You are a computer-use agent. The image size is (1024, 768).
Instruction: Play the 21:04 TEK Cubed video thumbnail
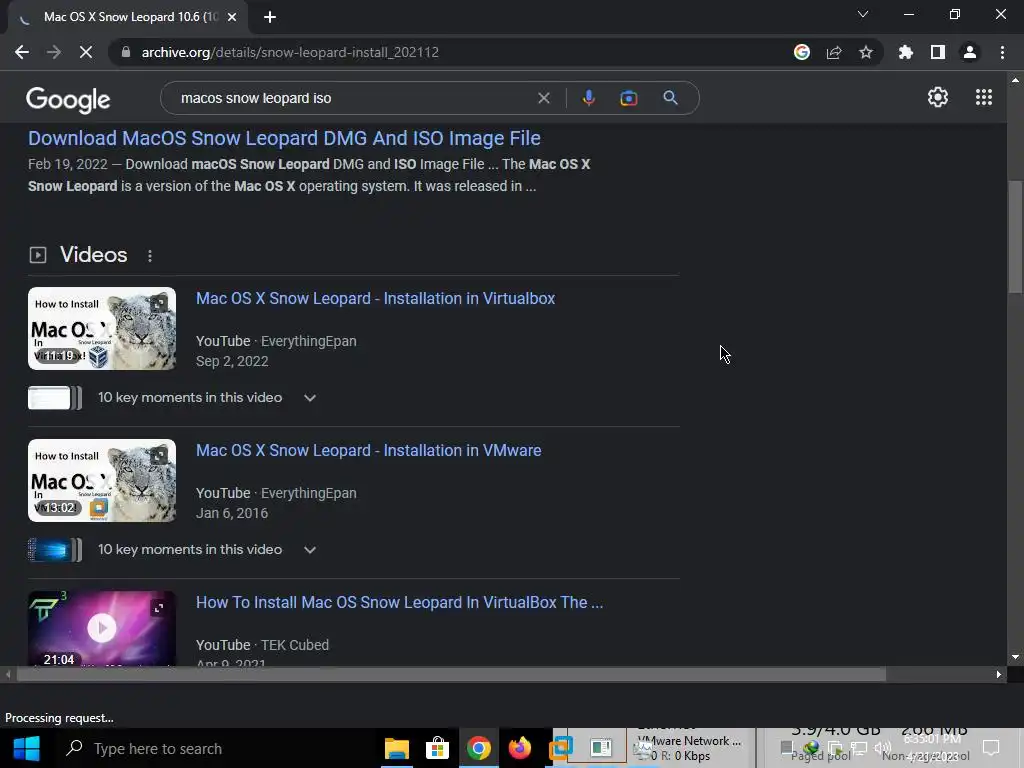pyautogui.click(x=102, y=628)
